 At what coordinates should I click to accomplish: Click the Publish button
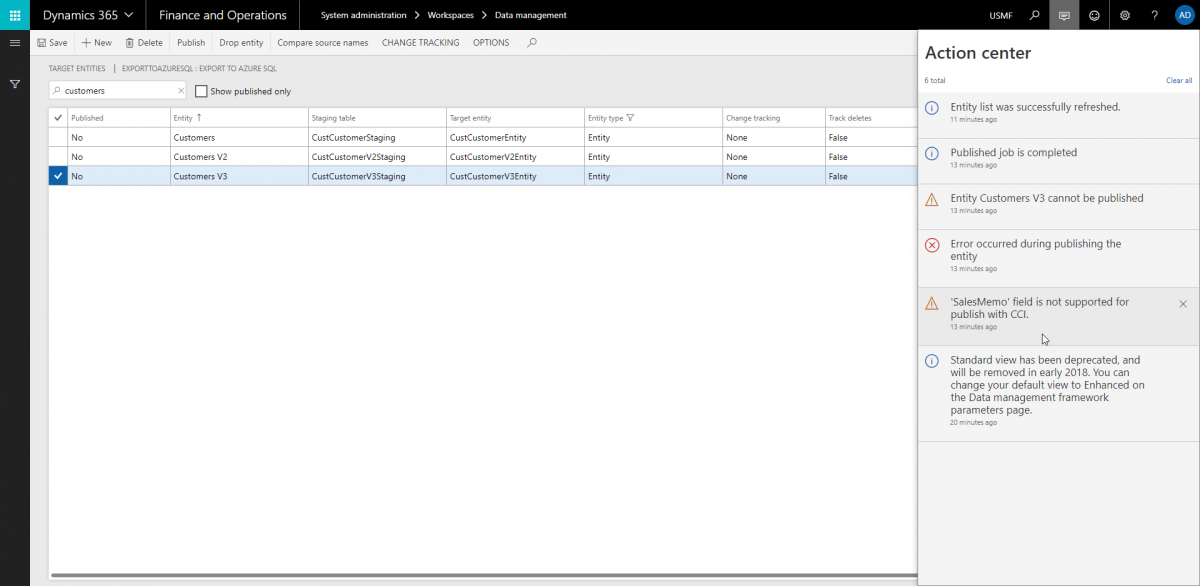pyautogui.click(x=191, y=43)
